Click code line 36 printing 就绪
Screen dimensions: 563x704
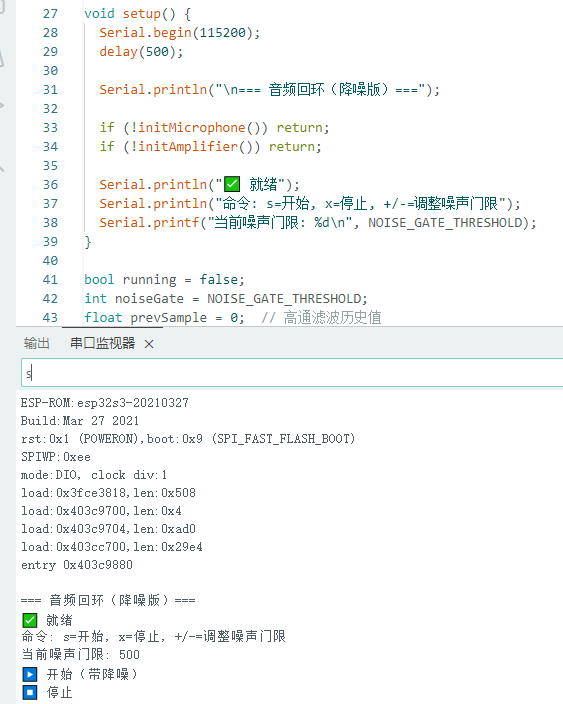tap(199, 185)
